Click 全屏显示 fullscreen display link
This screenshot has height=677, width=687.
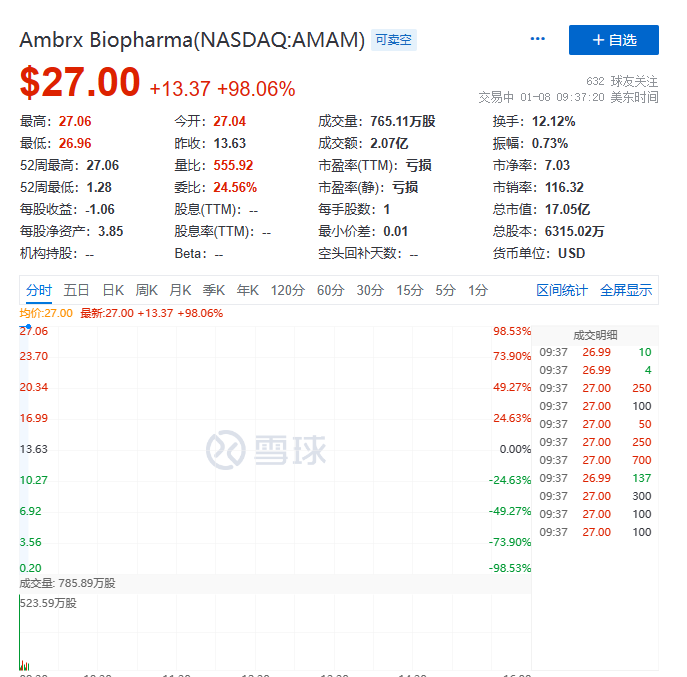pyautogui.click(x=626, y=290)
